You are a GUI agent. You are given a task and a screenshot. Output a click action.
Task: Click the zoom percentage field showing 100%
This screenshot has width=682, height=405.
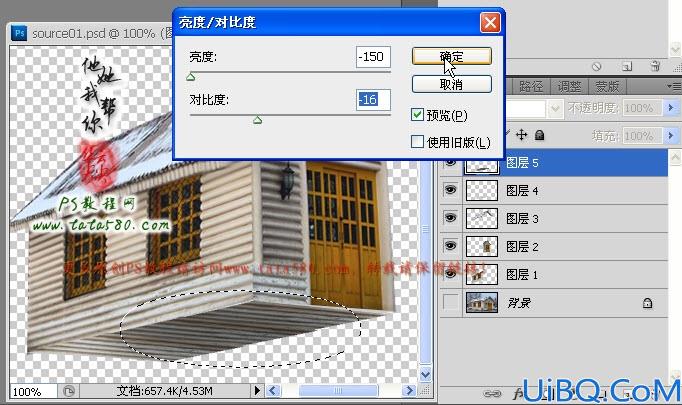[33, 392]
